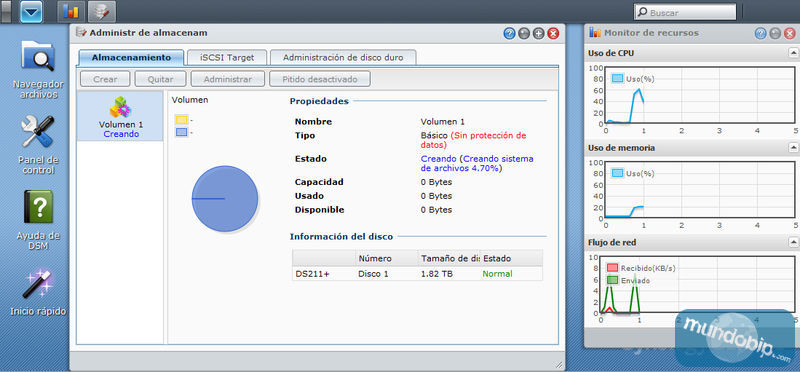Grab the window resize grip corner
800x372 pixels.
pos(559,364)
